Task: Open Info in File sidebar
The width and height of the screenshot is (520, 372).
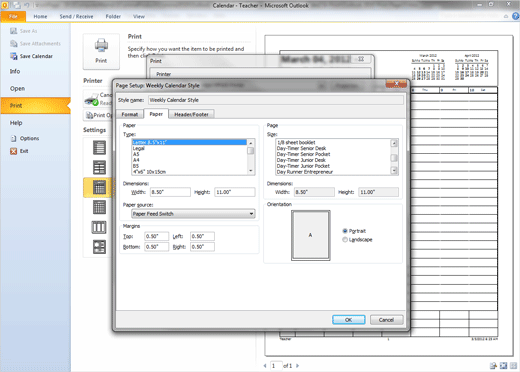Action: click(x=15, y=71)
